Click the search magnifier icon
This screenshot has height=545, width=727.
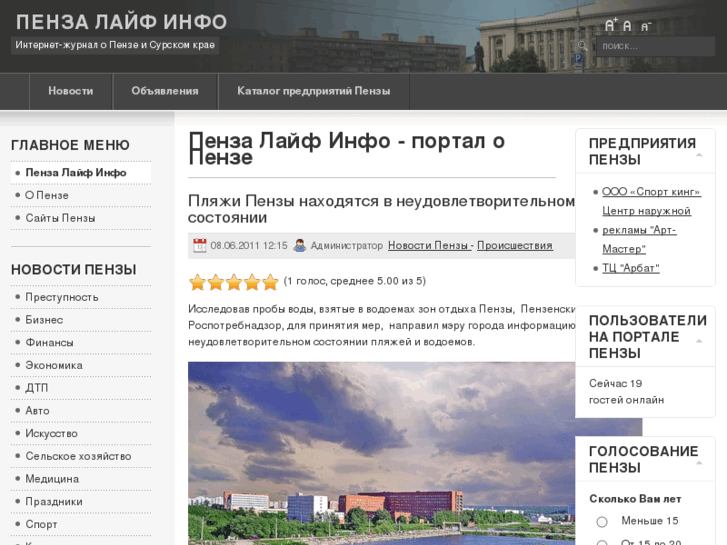click(x=582, y=46)
